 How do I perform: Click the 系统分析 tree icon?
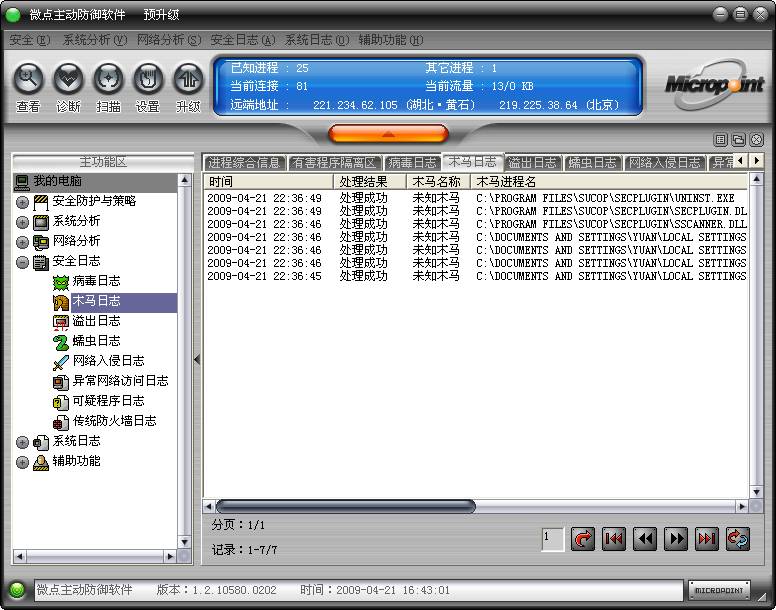tap(41, 222)
